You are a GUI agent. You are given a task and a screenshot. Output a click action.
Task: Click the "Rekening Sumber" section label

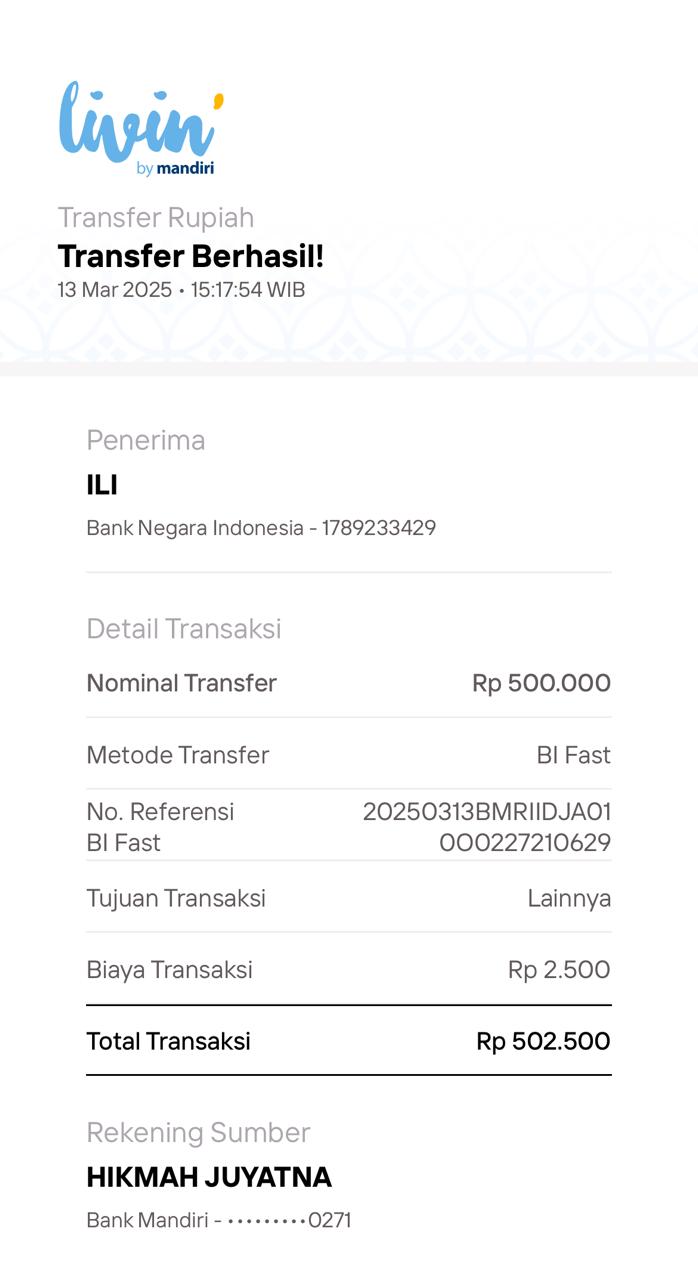pos(198,1132)
